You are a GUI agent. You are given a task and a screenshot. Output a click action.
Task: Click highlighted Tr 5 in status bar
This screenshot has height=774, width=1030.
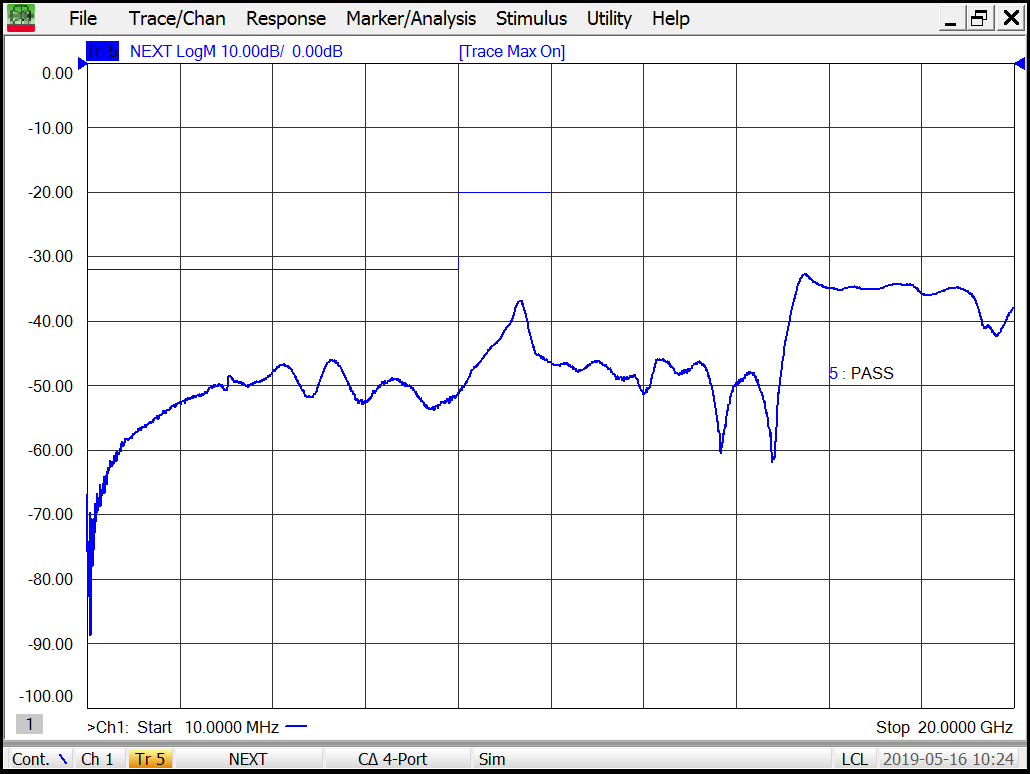click(x=150, y=759)
